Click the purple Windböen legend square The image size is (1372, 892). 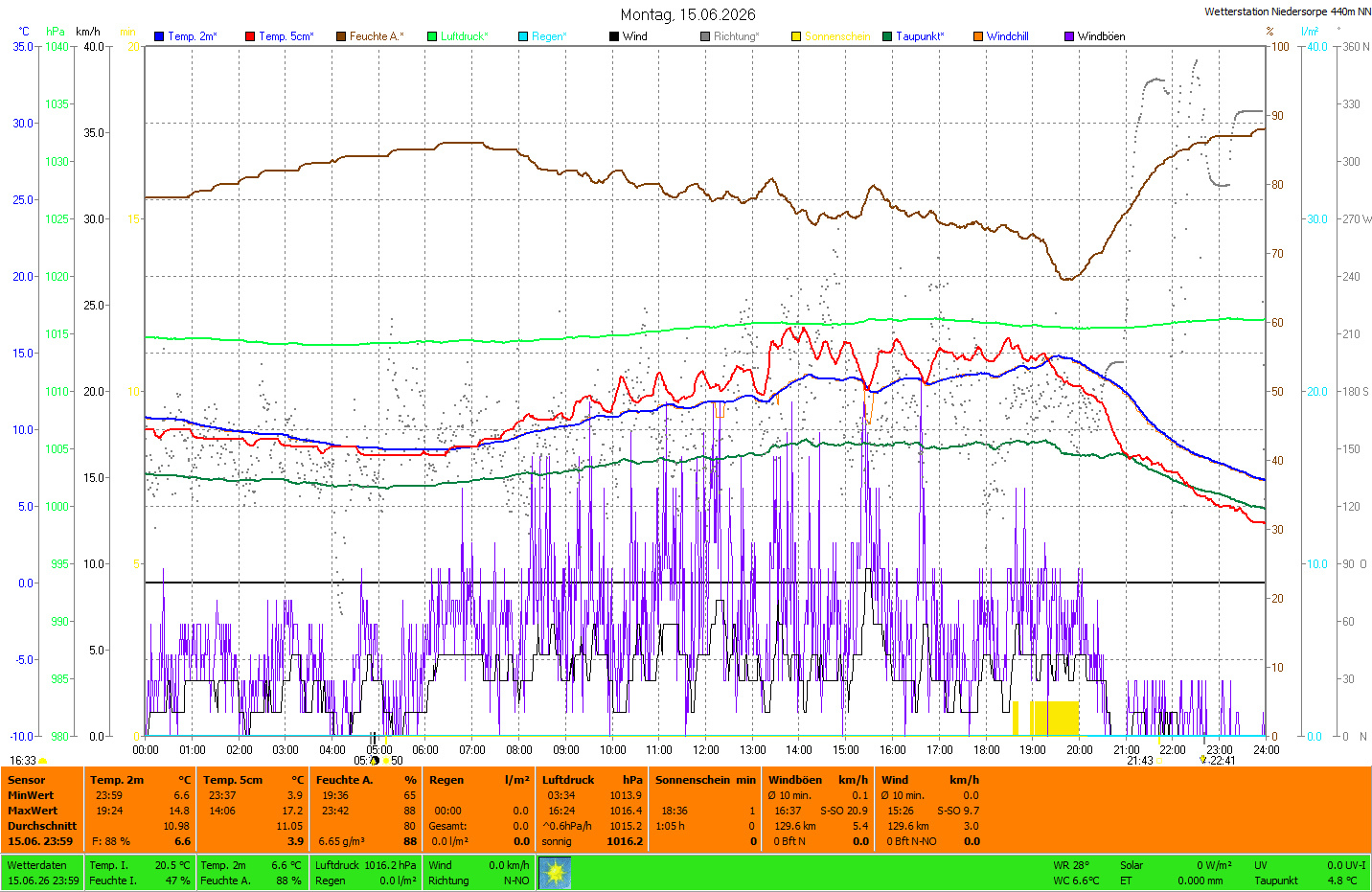(x=1069, y=36)
